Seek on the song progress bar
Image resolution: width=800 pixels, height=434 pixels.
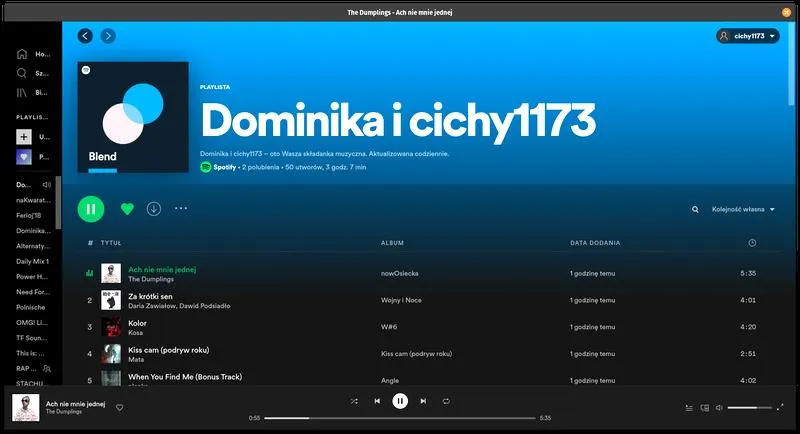tap(400, 418)
